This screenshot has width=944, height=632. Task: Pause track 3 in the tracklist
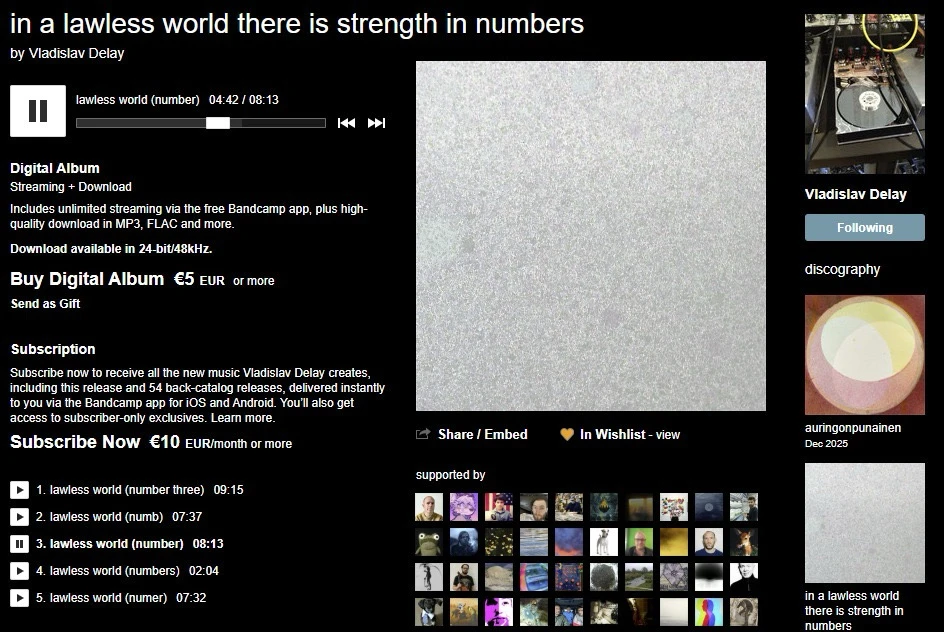coord(19,544)
